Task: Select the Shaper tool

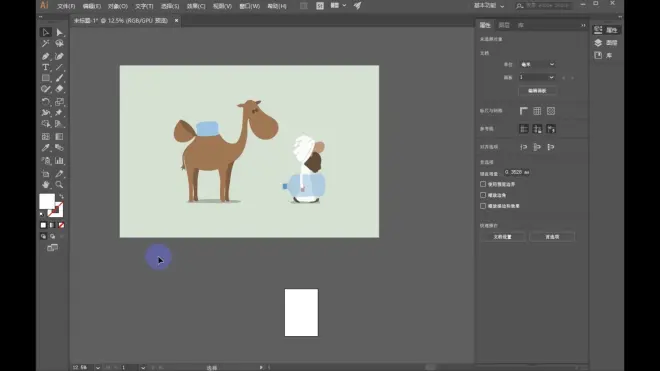Action: pos(45,89)
